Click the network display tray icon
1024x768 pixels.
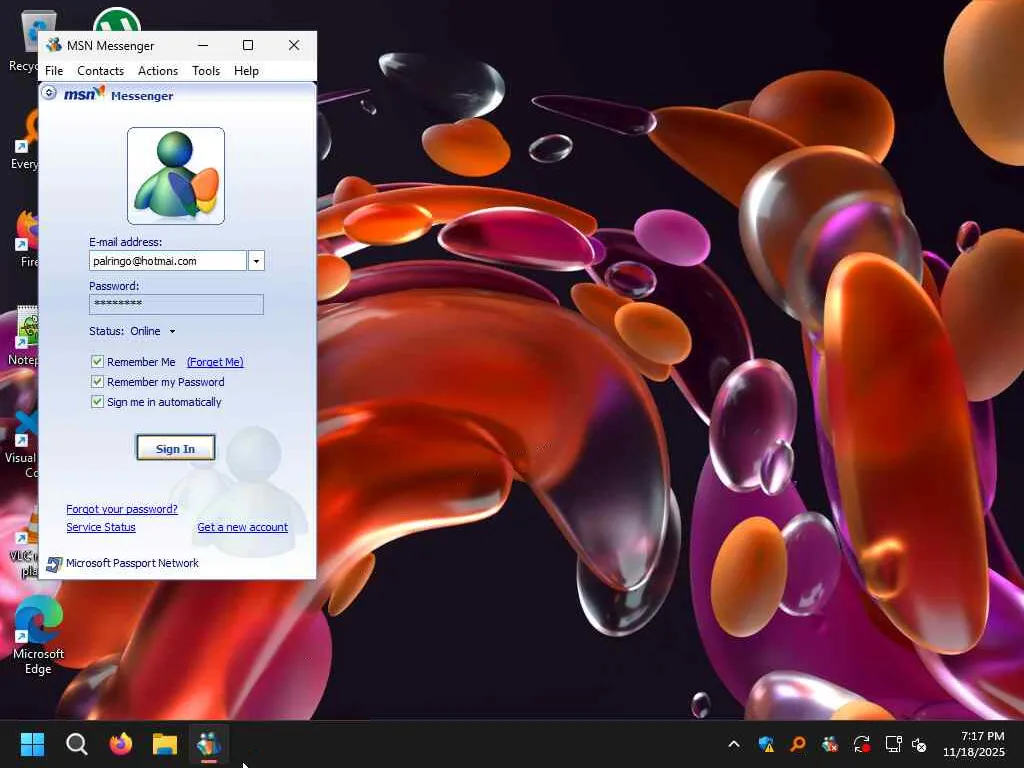pos(893,744)
